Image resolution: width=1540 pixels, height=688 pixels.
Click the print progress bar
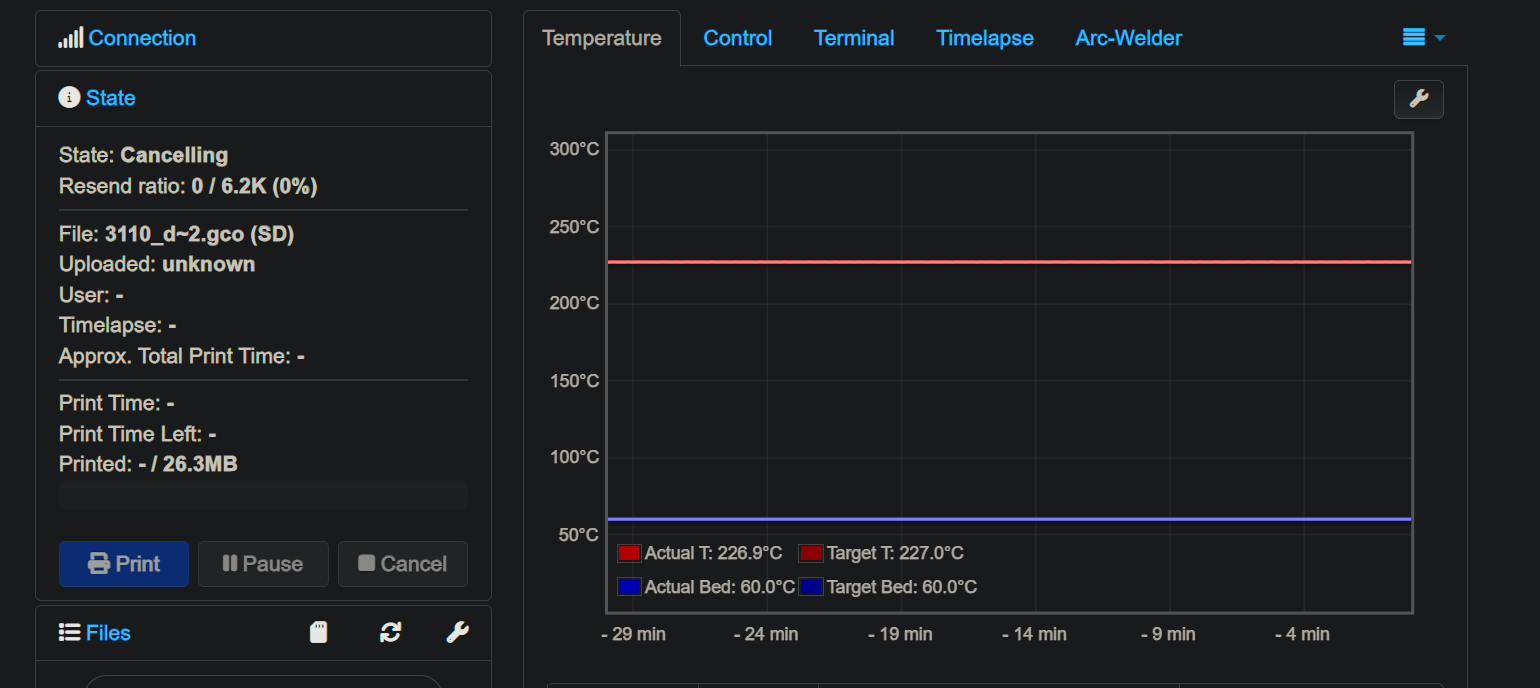click(263, 495)
